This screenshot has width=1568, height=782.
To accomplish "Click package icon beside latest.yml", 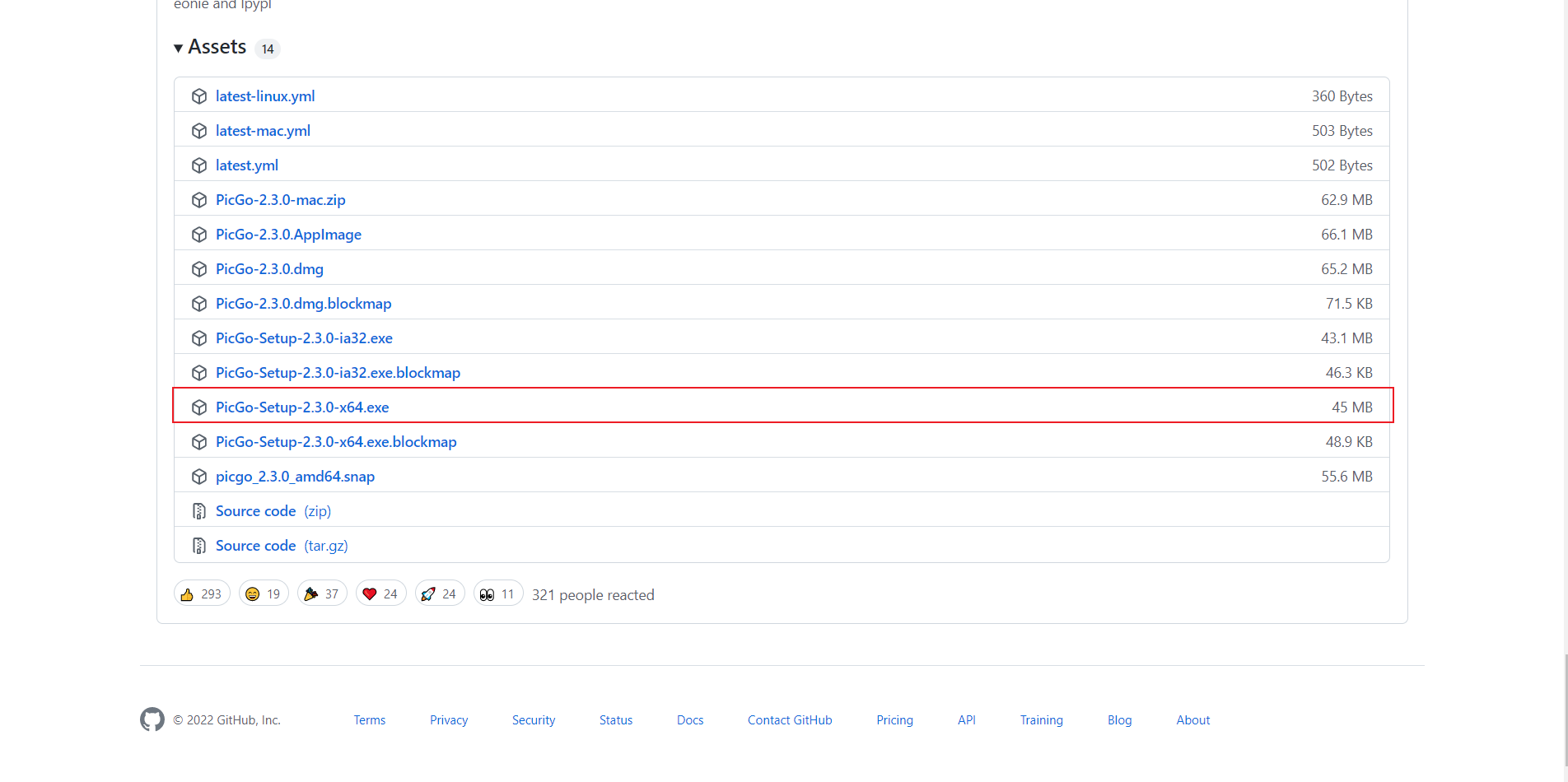I will tap(198, 165).
